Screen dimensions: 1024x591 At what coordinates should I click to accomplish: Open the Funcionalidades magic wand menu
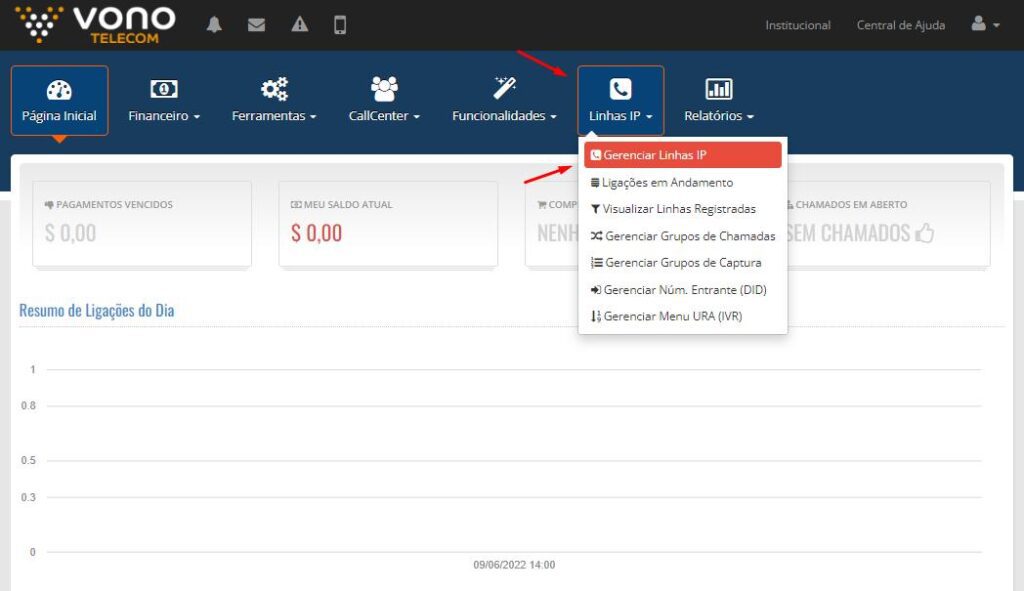pyautogui.click(x=504, y=101)
